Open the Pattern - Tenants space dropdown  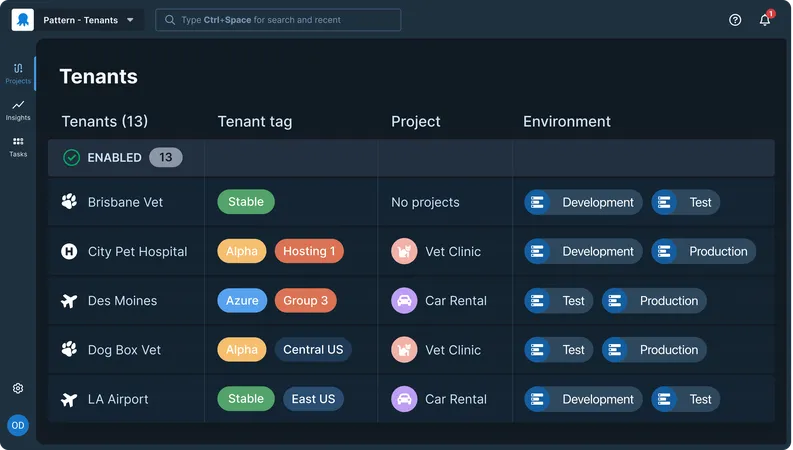click(x=90, y=20)
